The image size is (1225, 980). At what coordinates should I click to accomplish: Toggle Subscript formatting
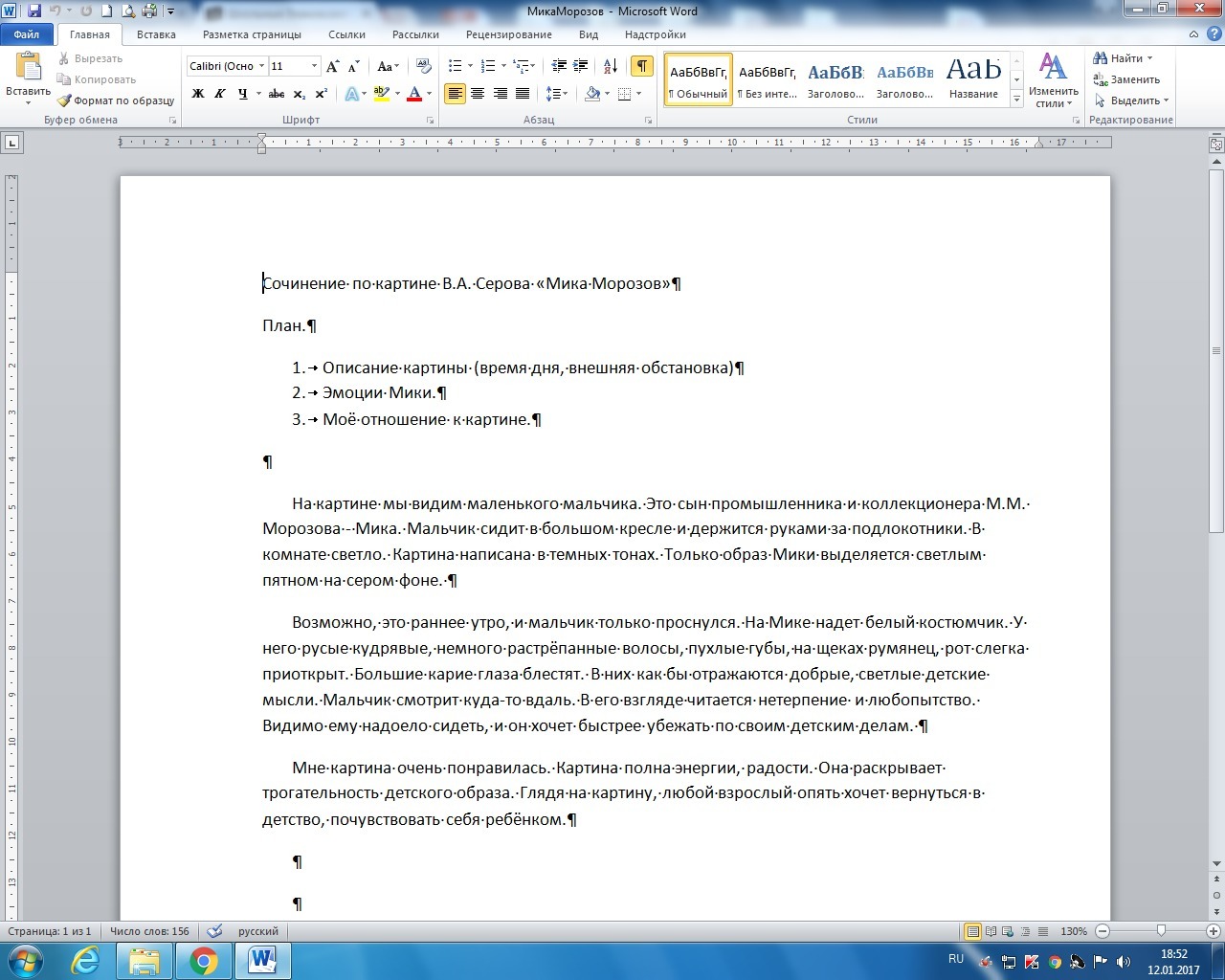click(300, 94)
